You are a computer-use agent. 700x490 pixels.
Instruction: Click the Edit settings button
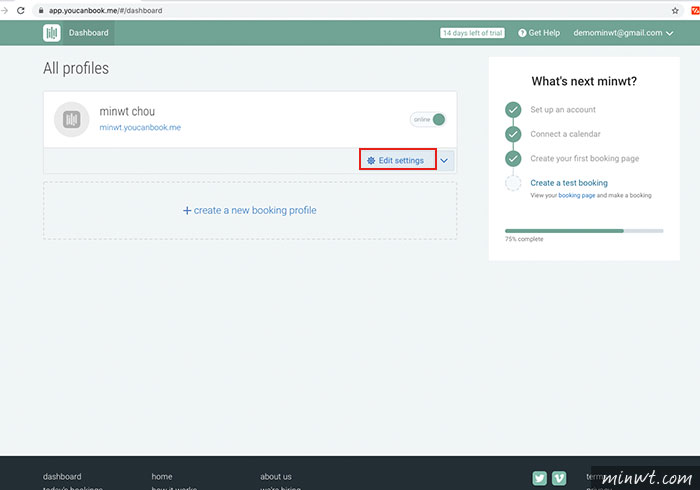point(398,160)
